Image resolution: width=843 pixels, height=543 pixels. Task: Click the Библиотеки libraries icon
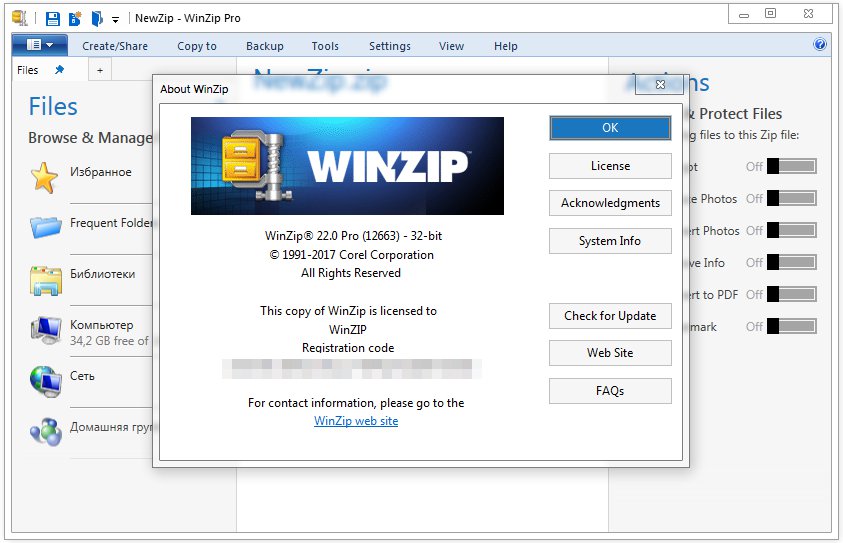[x=46, y=280]
